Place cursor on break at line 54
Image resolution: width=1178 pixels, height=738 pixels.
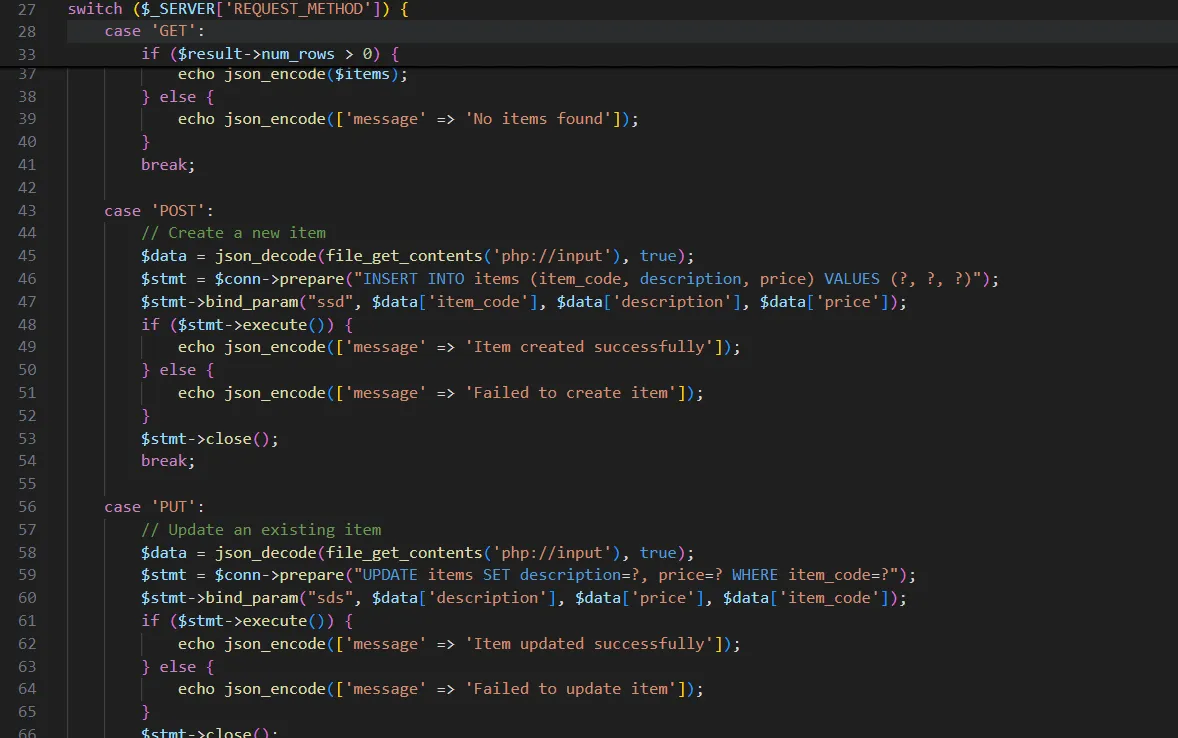coord(168,461)
